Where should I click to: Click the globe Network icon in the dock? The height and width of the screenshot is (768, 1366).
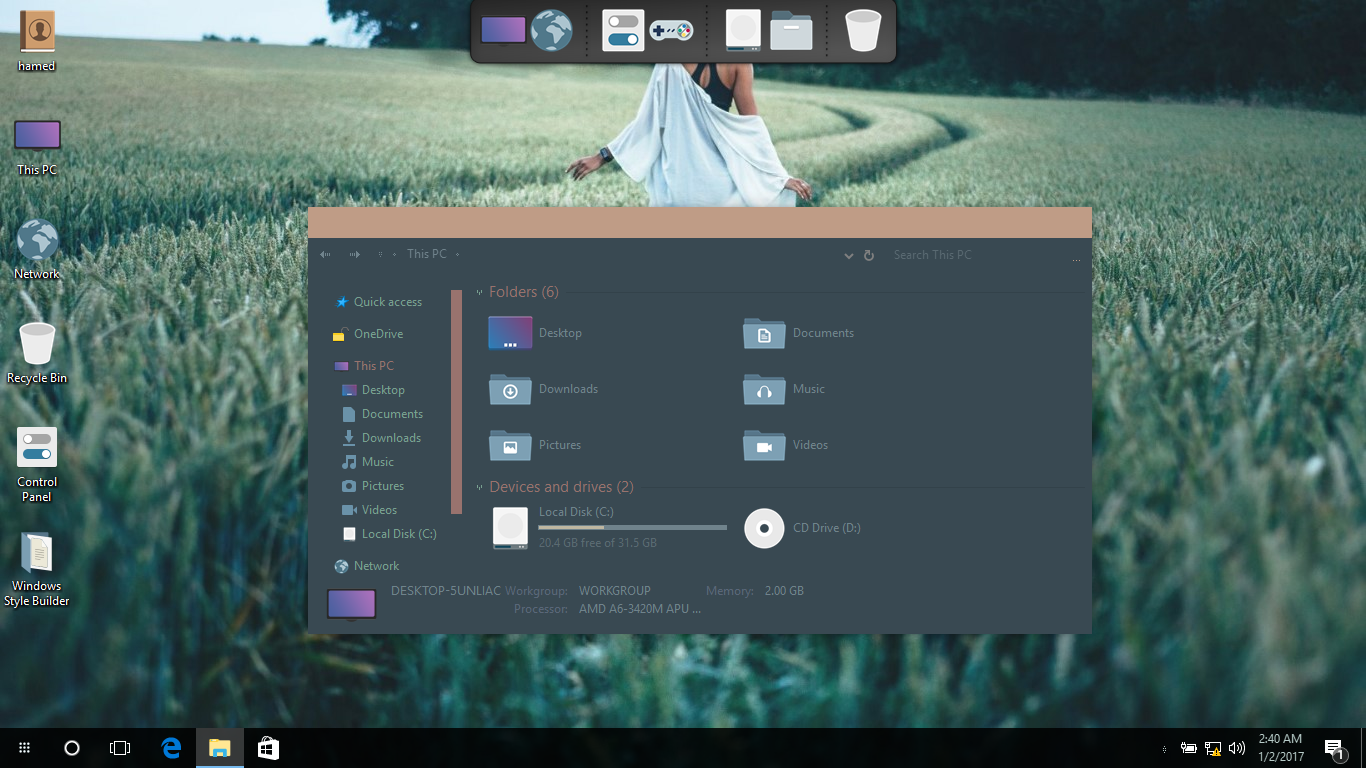point(551,31)
